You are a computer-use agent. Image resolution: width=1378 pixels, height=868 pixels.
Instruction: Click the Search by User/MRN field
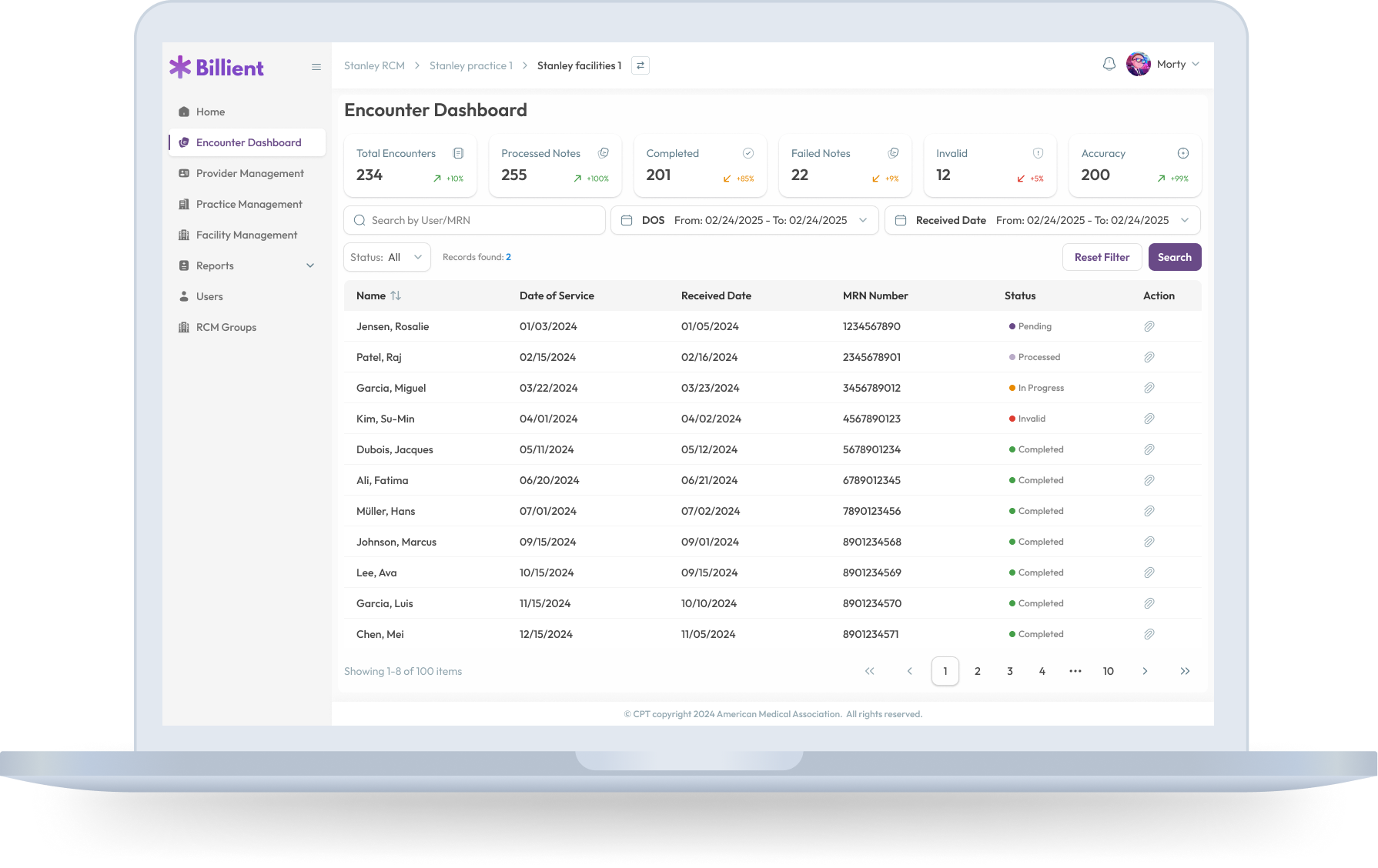click(x=474, y=220)
